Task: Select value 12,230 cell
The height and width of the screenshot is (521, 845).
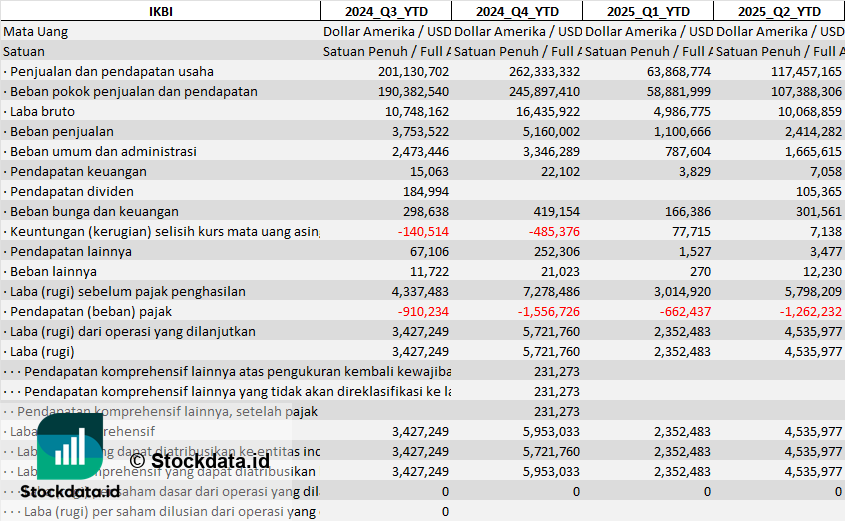Action: tap(822, 271)
